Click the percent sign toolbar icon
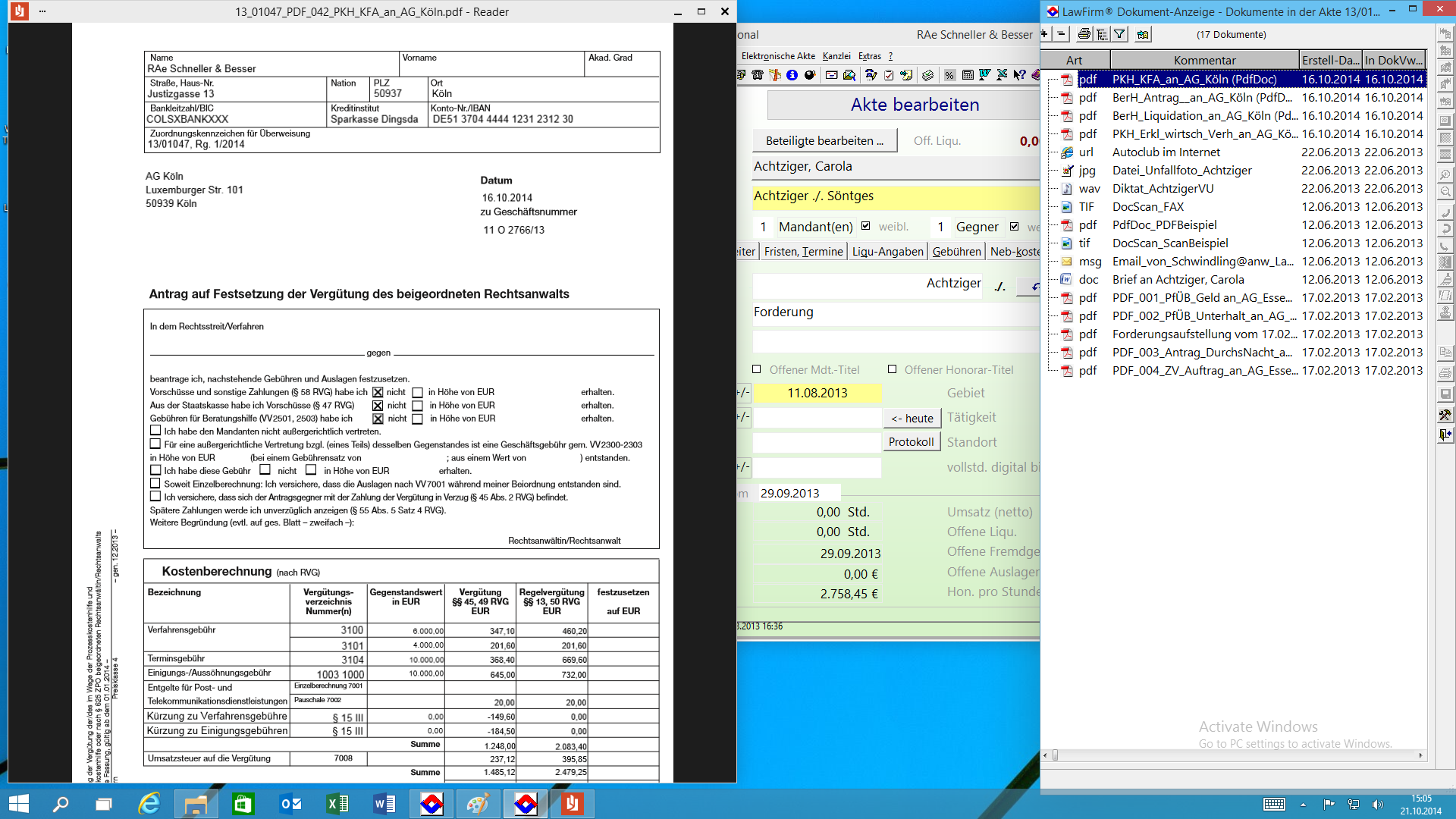Image resolution: width=1456 pixels, height=819 pixels. click(949, 75)
